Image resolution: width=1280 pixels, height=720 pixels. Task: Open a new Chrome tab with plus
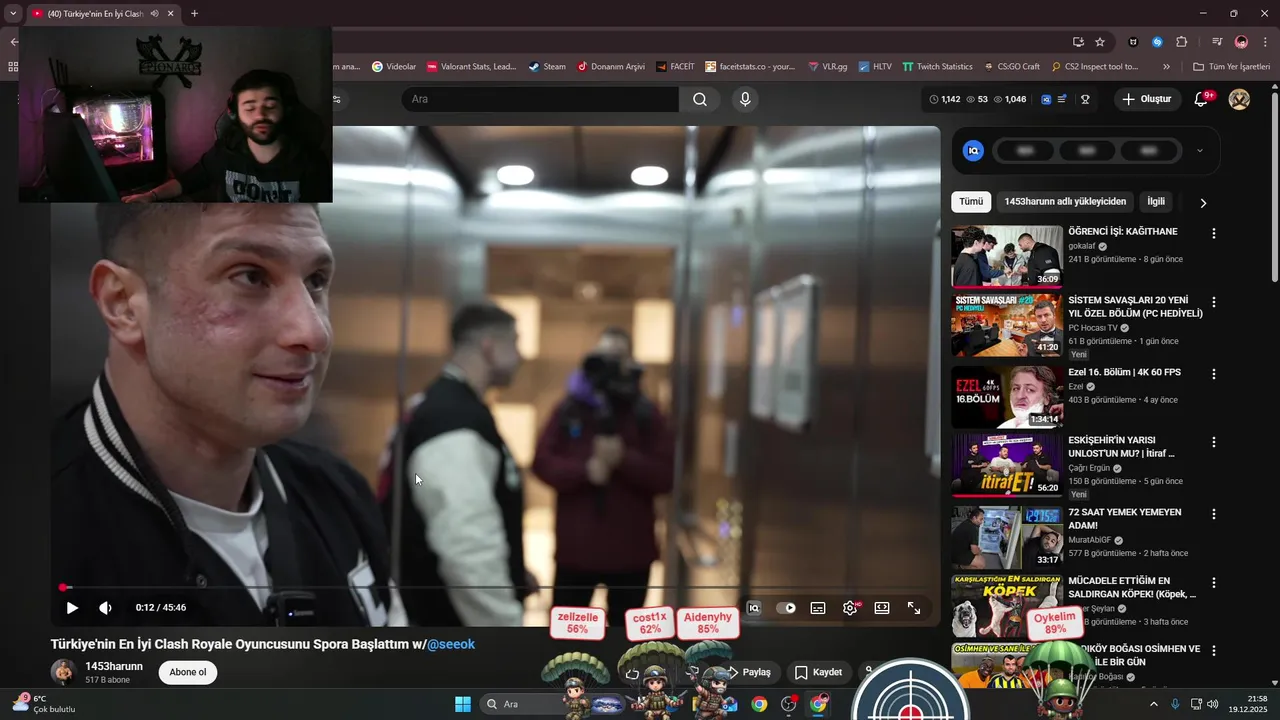click(x=194, y=14)
